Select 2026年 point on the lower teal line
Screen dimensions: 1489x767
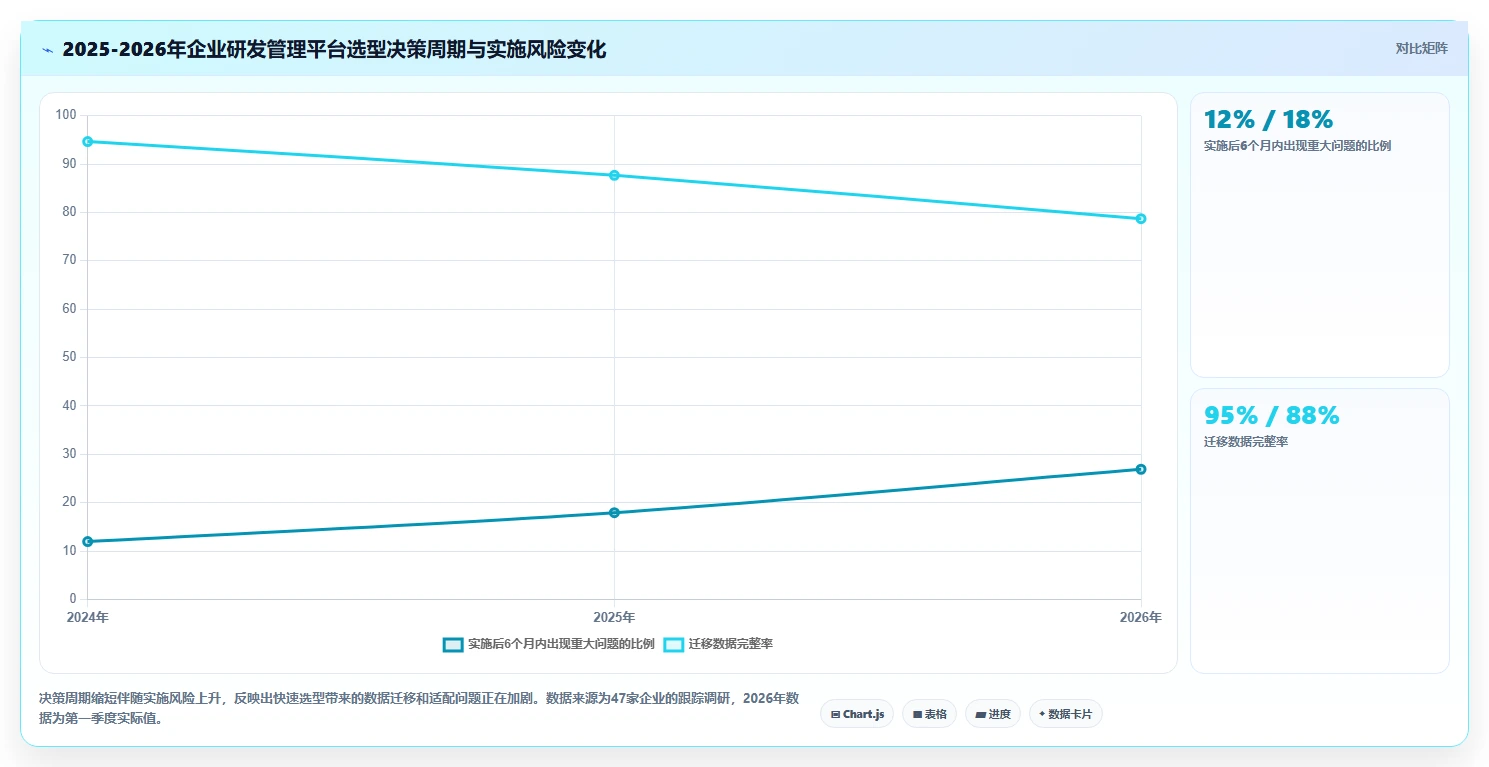[1141, 469]
